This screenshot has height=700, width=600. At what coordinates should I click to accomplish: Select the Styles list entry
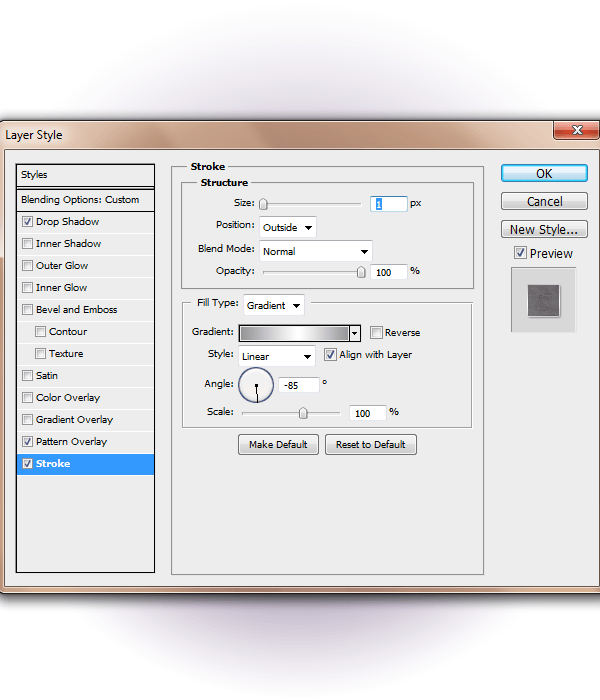(85, 175)
